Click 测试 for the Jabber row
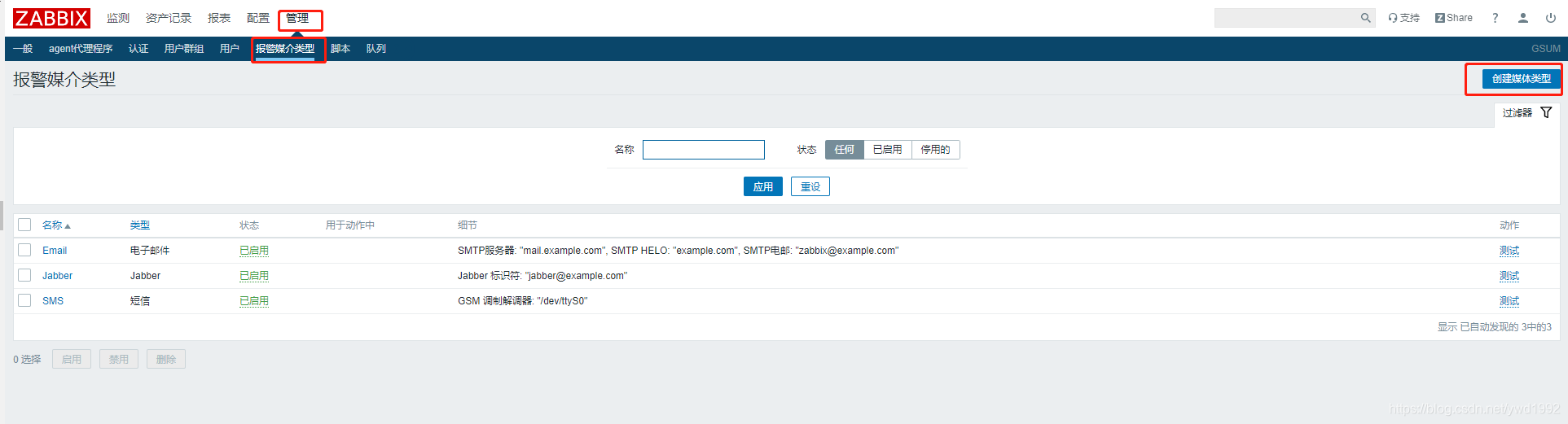Image resolution: width=1568 pixels, height=424 pixels. [x=1509, y=276]
